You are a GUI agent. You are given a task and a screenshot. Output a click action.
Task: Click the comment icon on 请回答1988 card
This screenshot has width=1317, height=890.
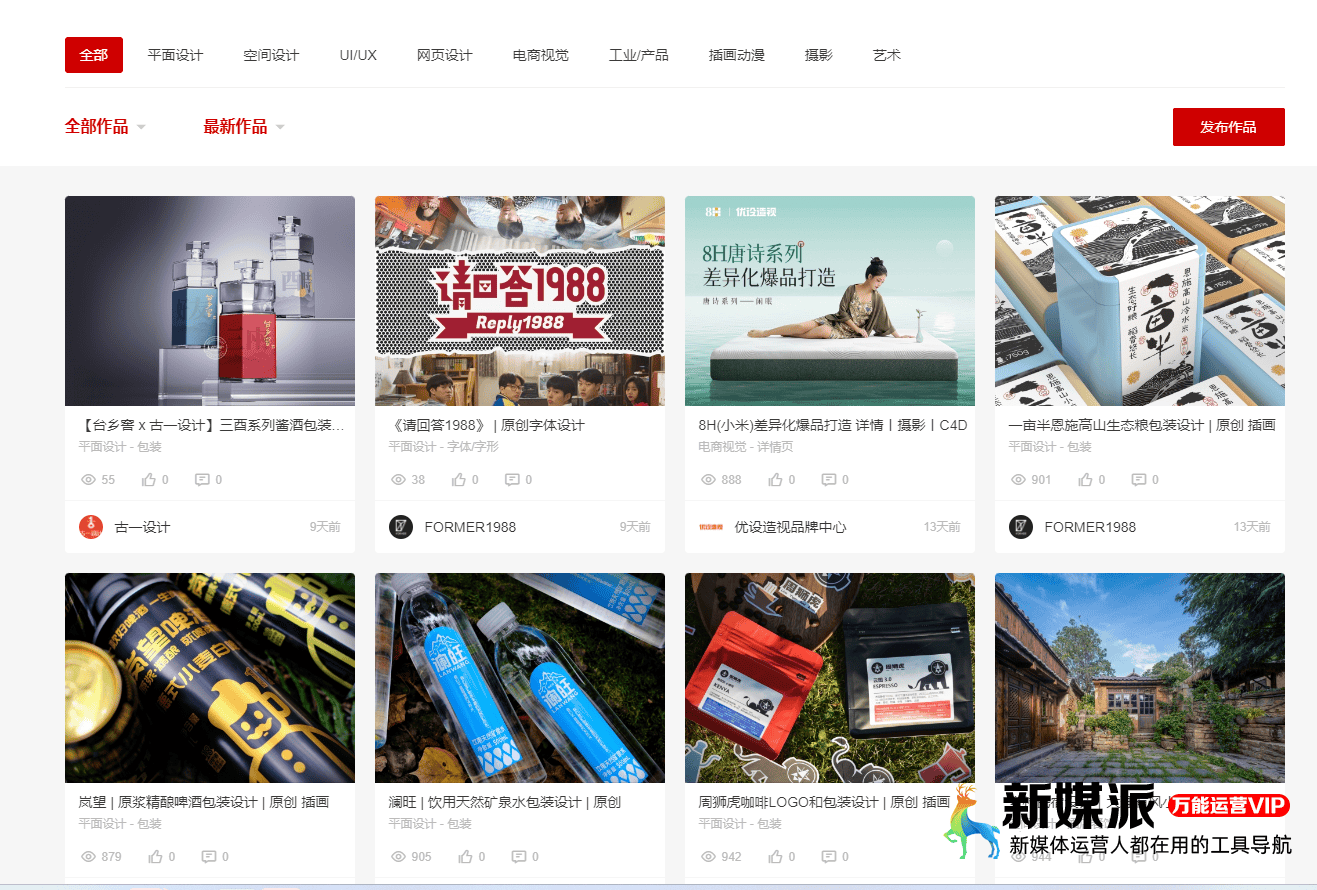coord(512,480)
